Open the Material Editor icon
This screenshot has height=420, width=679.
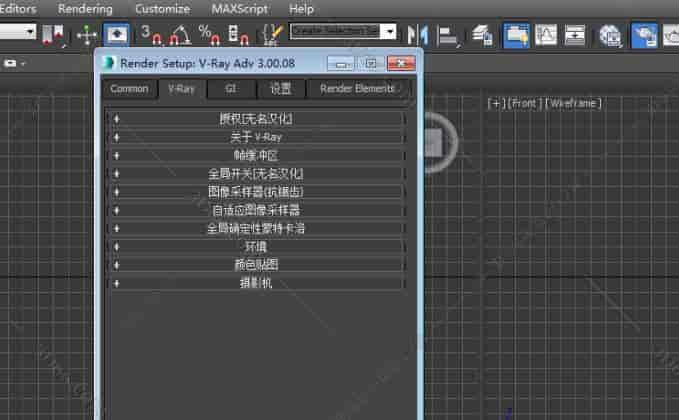610,34
